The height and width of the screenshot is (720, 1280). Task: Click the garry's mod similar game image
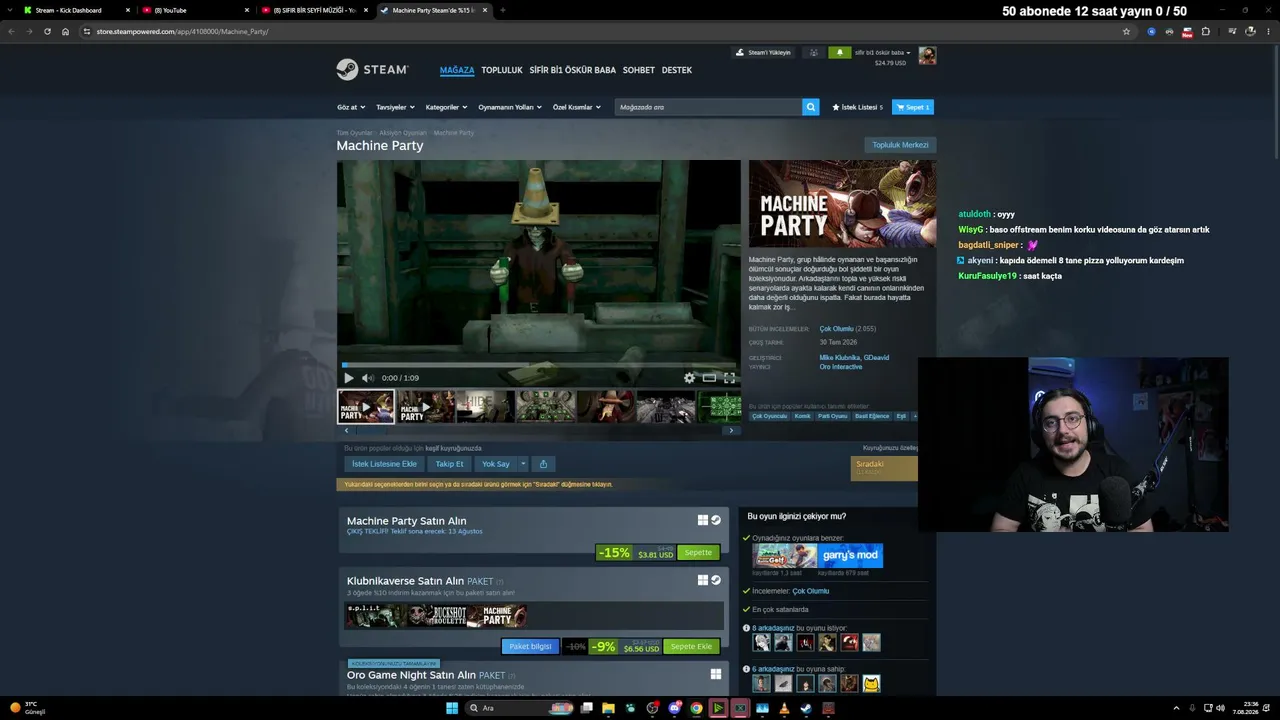[851, 555]
